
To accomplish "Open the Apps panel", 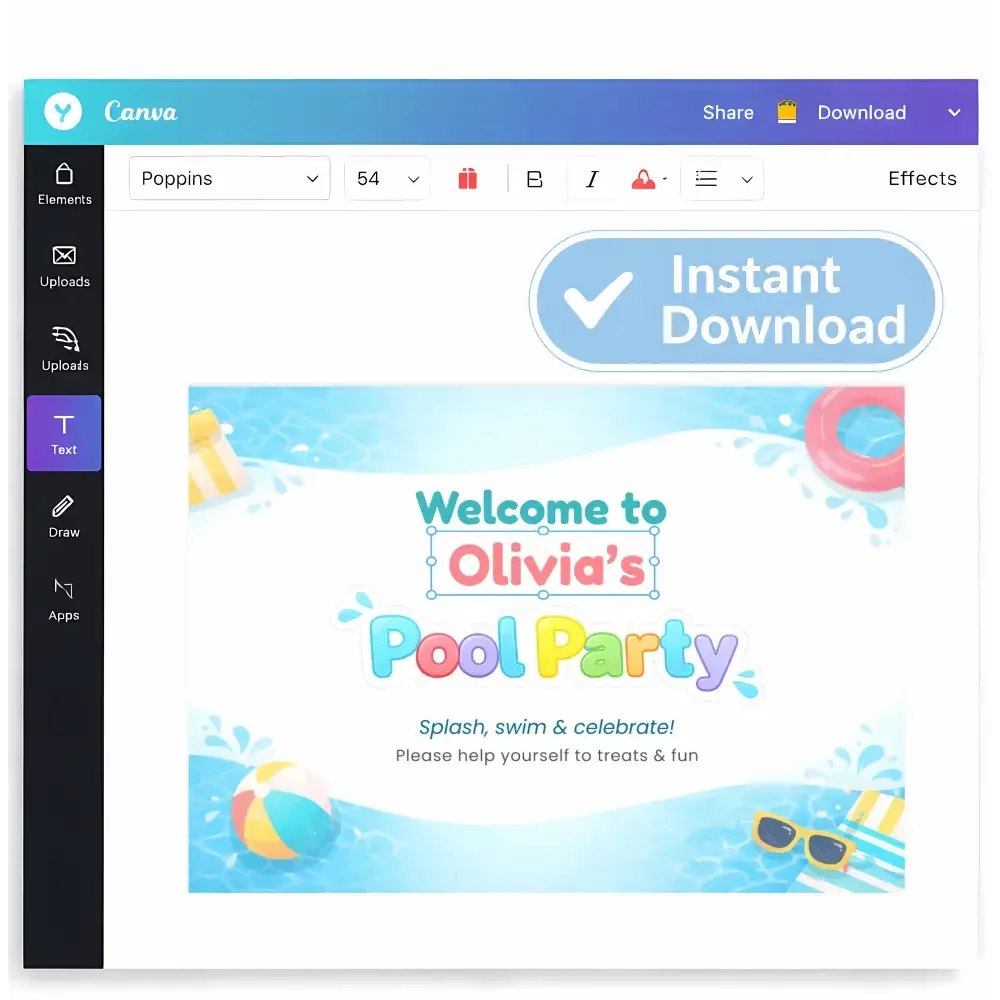I will click(x=64, y=599).
